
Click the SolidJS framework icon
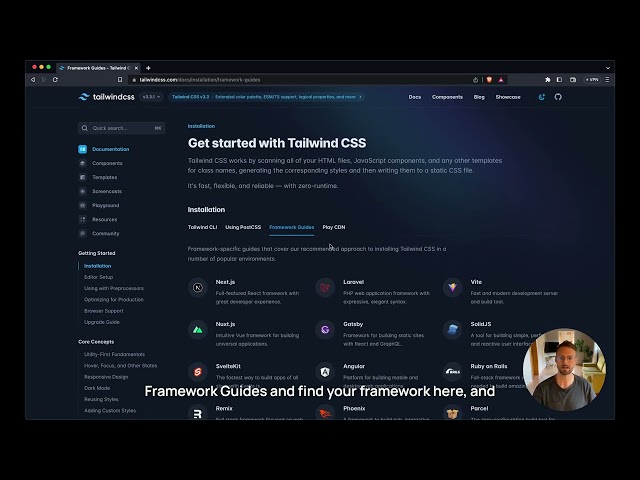(452, 330)
